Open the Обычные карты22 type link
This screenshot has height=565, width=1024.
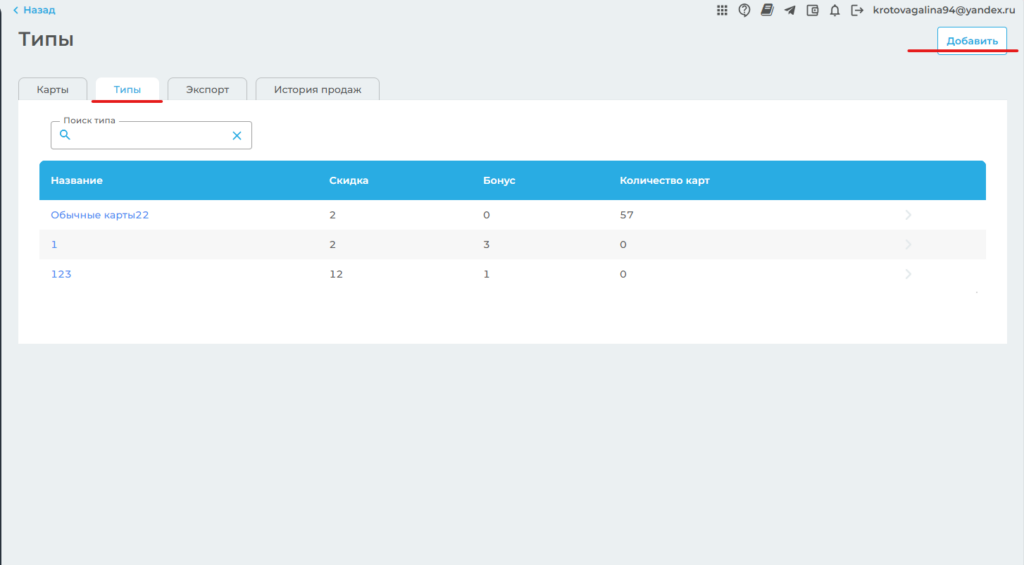coord(100,215)
